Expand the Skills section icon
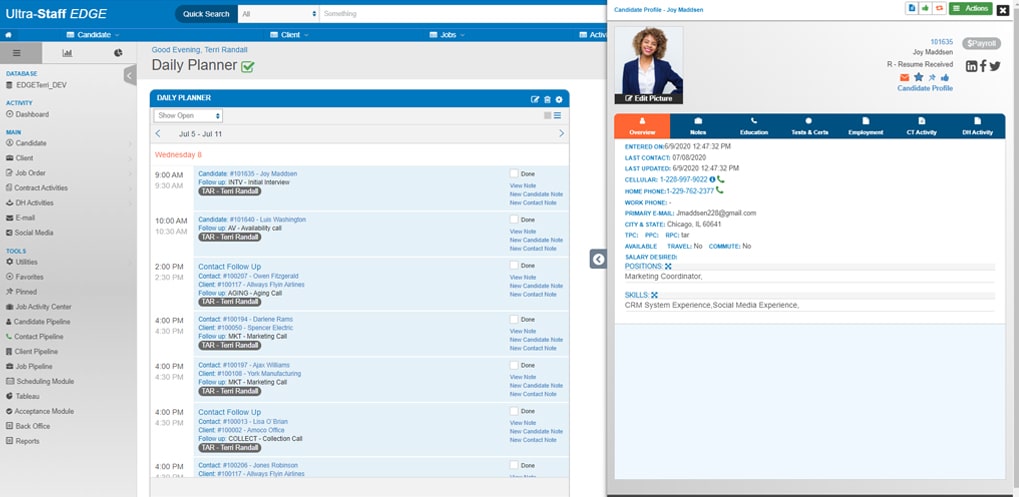 pos(654,295)
